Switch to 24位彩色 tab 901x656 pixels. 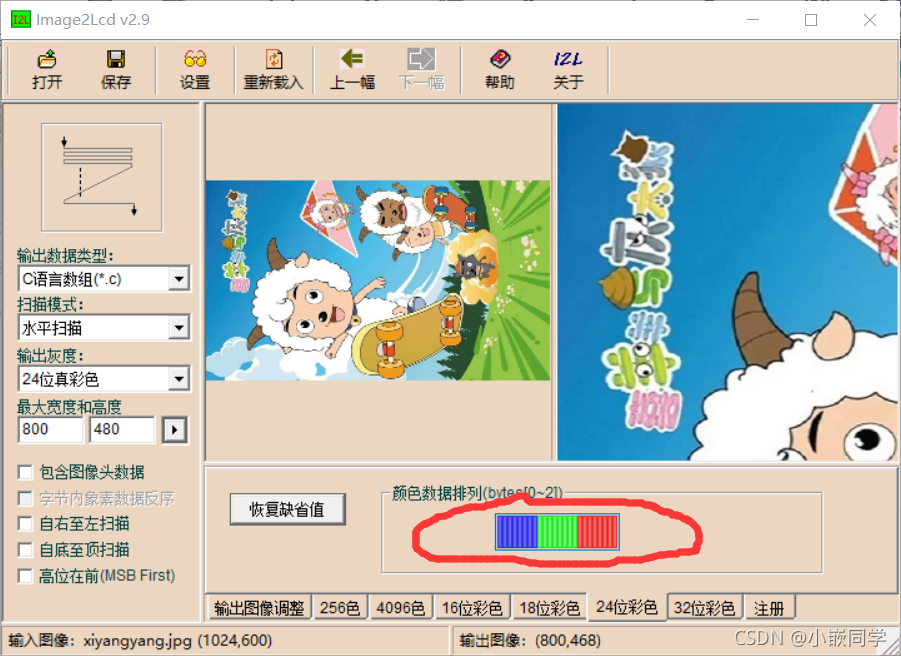click(x=627, y=607)
